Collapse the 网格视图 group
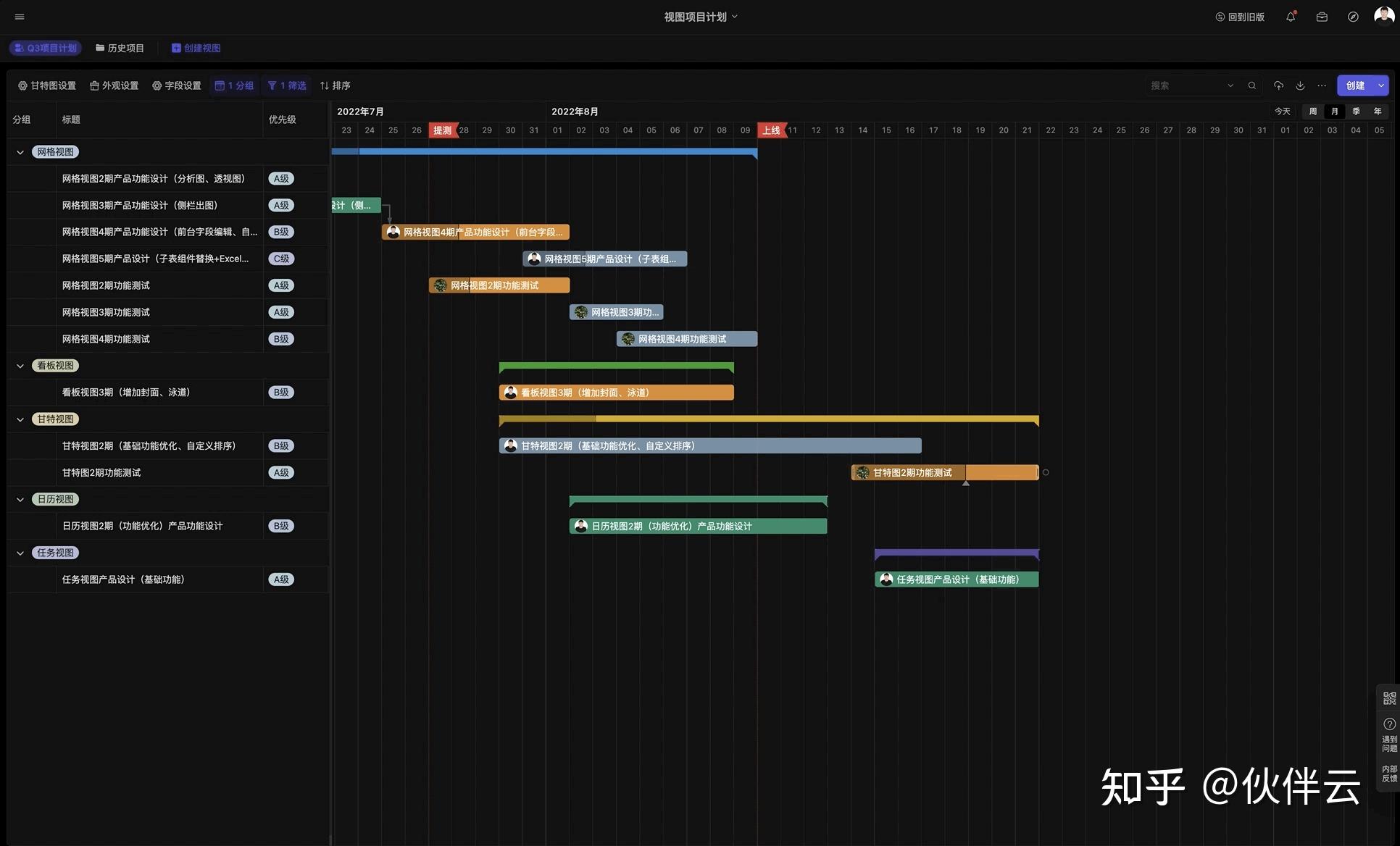This screenshot has width=1400, height=846. click(x=20, y=152)
